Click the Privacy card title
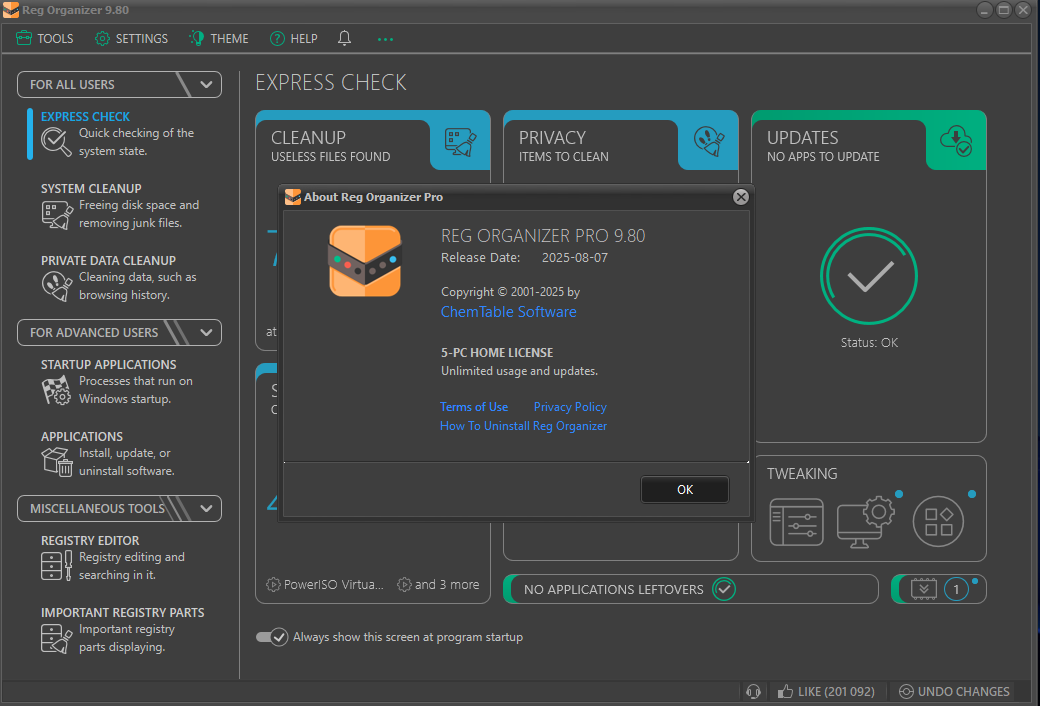1040x706 pixels. 552,137
